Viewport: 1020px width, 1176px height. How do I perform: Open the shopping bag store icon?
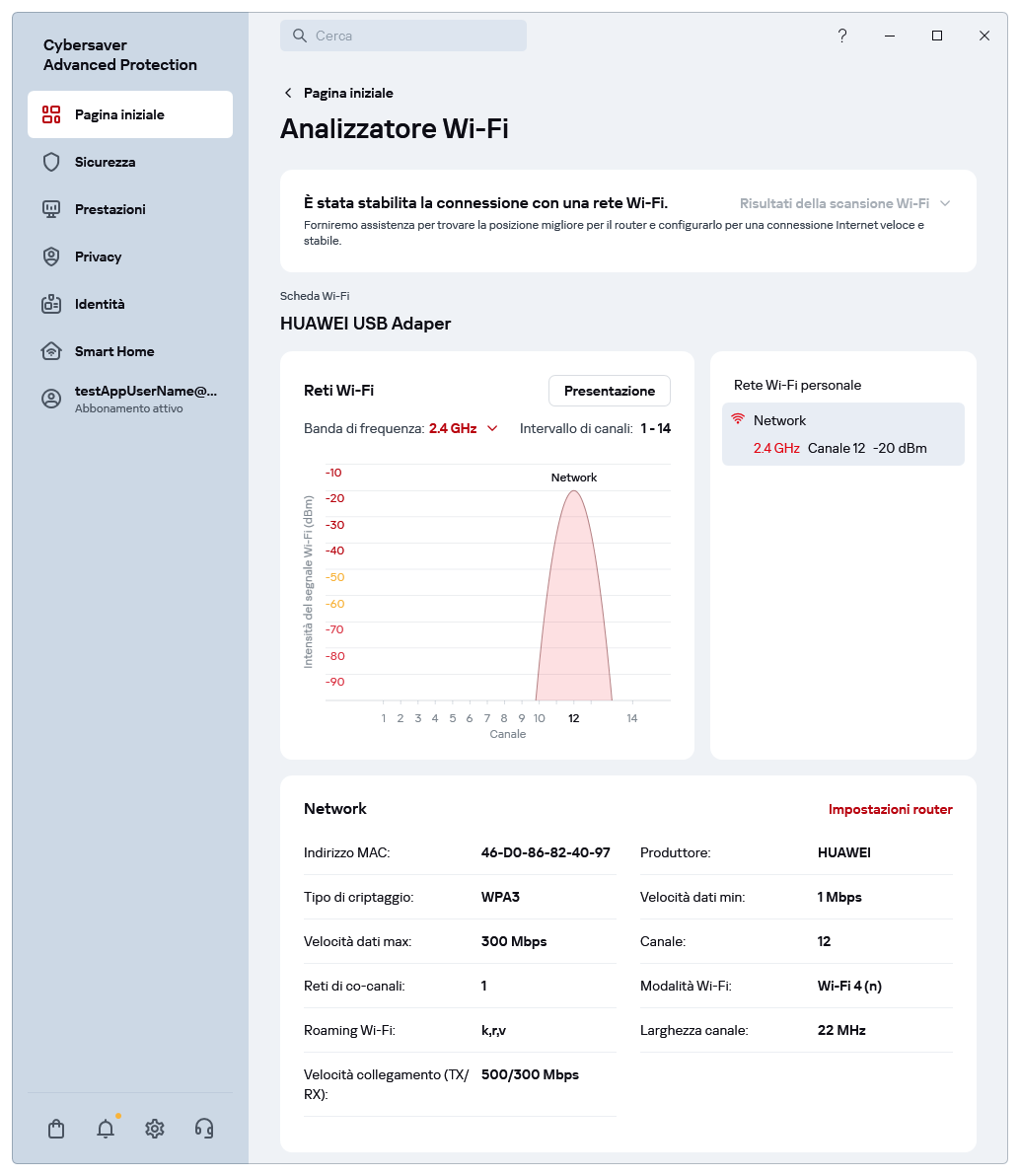coord(56,1128)
